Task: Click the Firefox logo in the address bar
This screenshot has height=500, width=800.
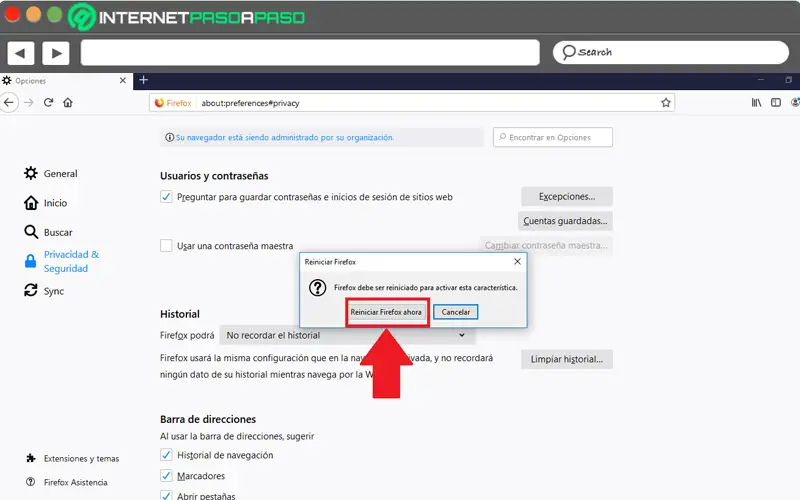Action: click(x=160, y=103)
